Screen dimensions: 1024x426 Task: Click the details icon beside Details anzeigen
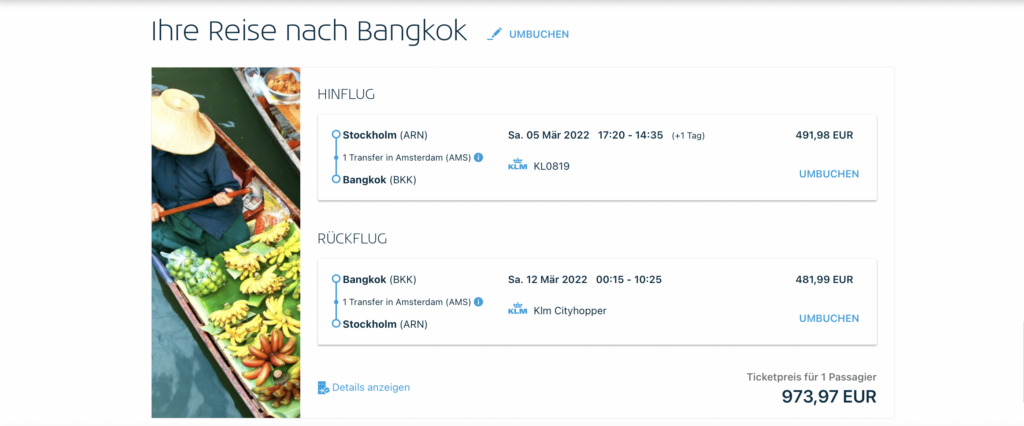tap(323, 388)
